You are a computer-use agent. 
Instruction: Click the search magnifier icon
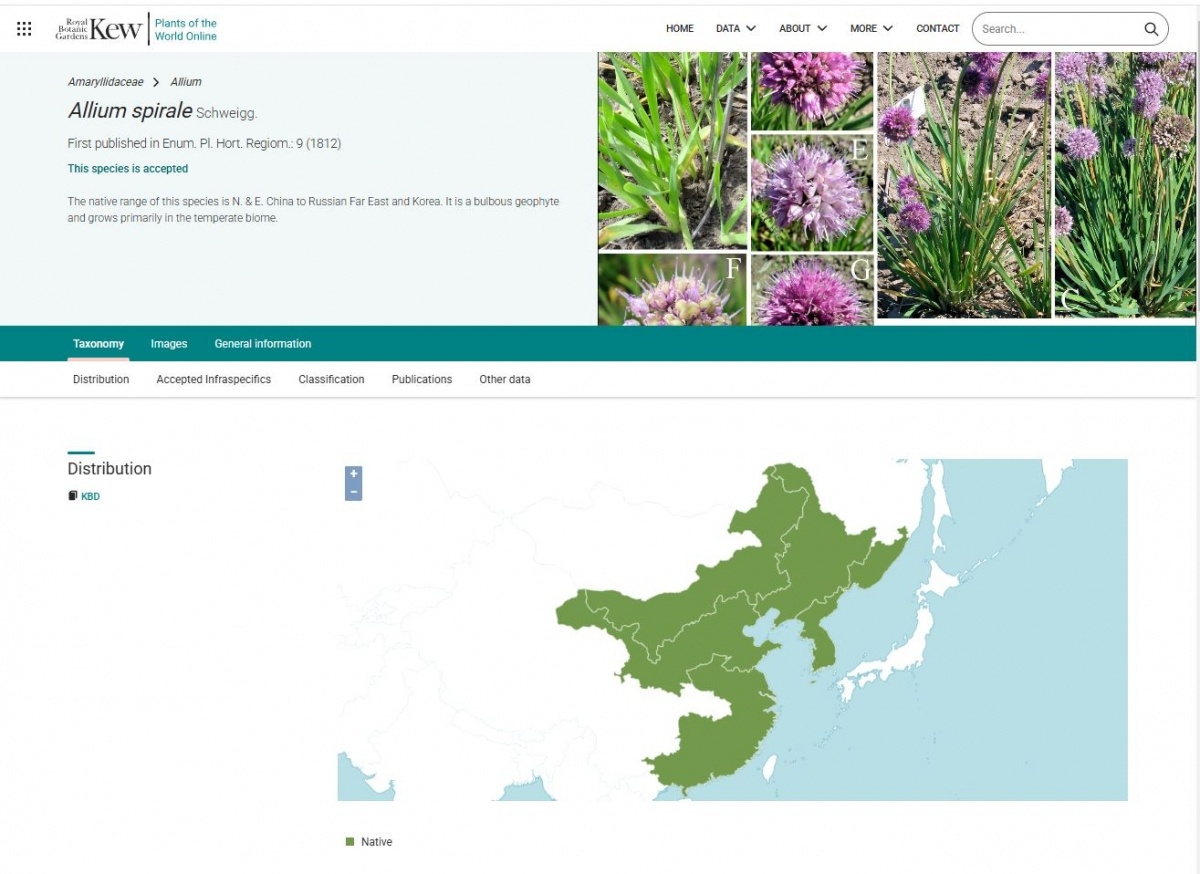[1152, 29]
